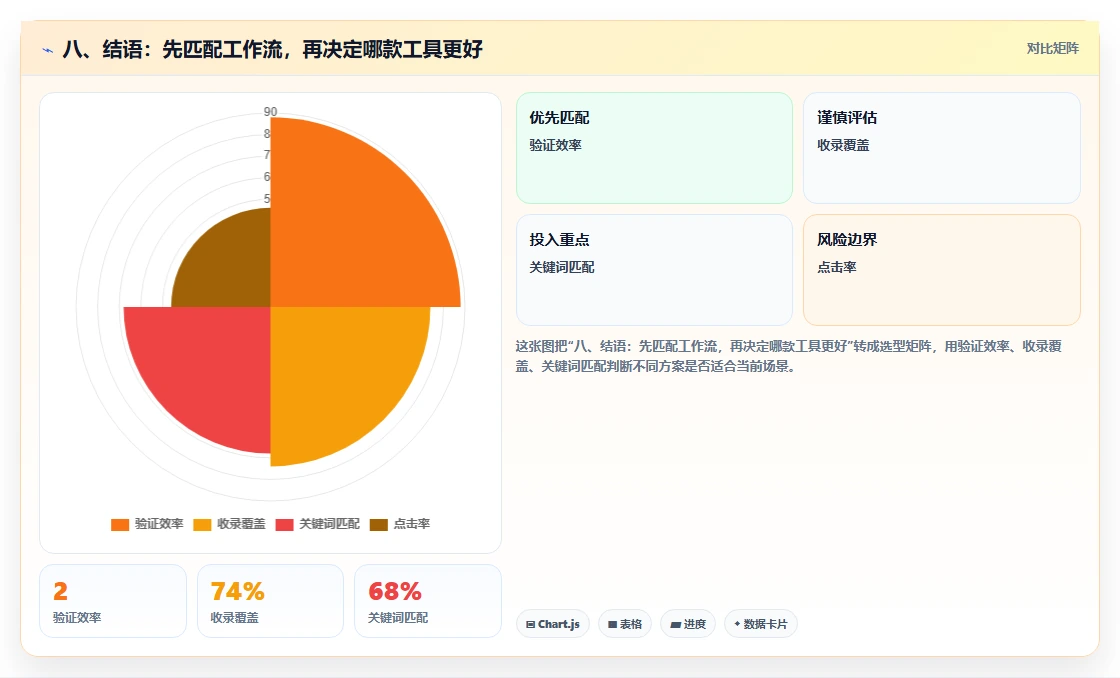Click the icon inside Chart.js tag

tap(531, 624)
